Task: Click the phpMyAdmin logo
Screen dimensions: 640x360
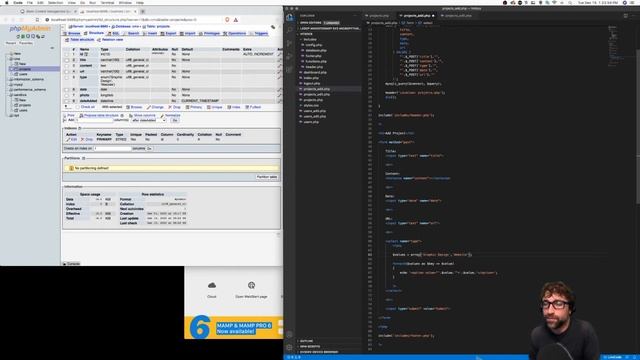Action: click(x=30, y=29)
